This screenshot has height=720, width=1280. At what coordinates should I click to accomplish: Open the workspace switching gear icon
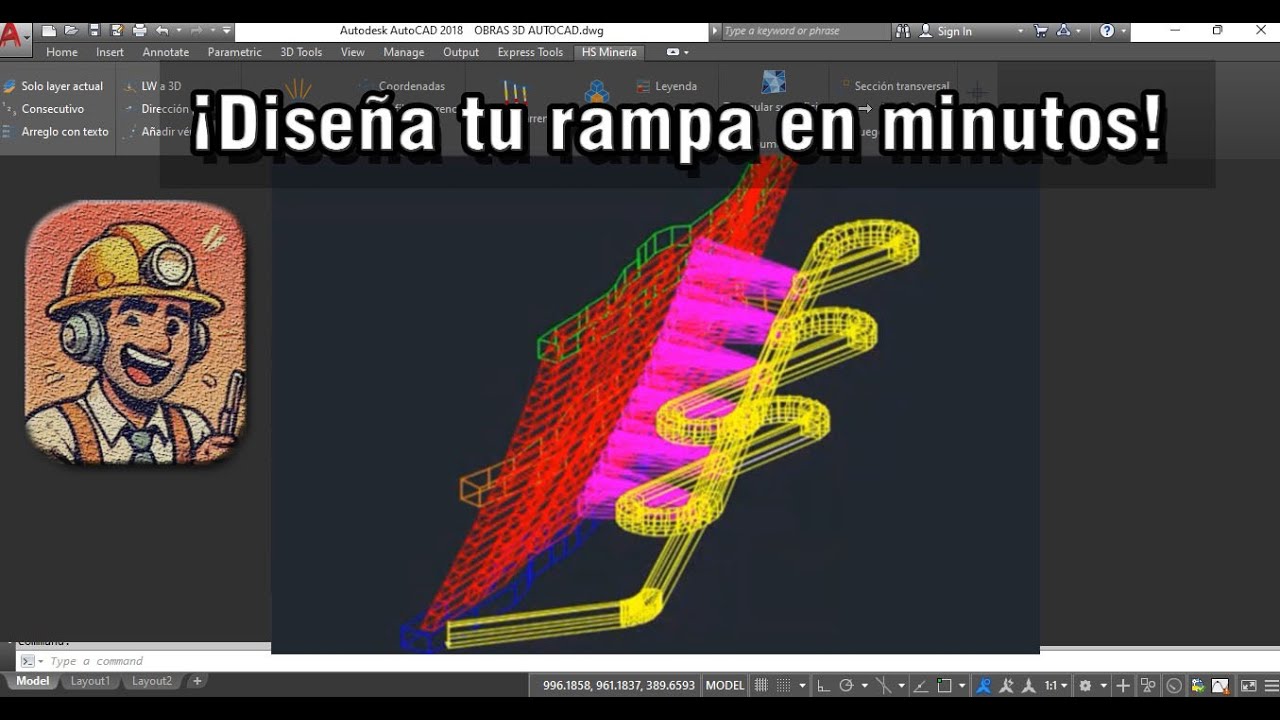click(x=1085, y=686)
